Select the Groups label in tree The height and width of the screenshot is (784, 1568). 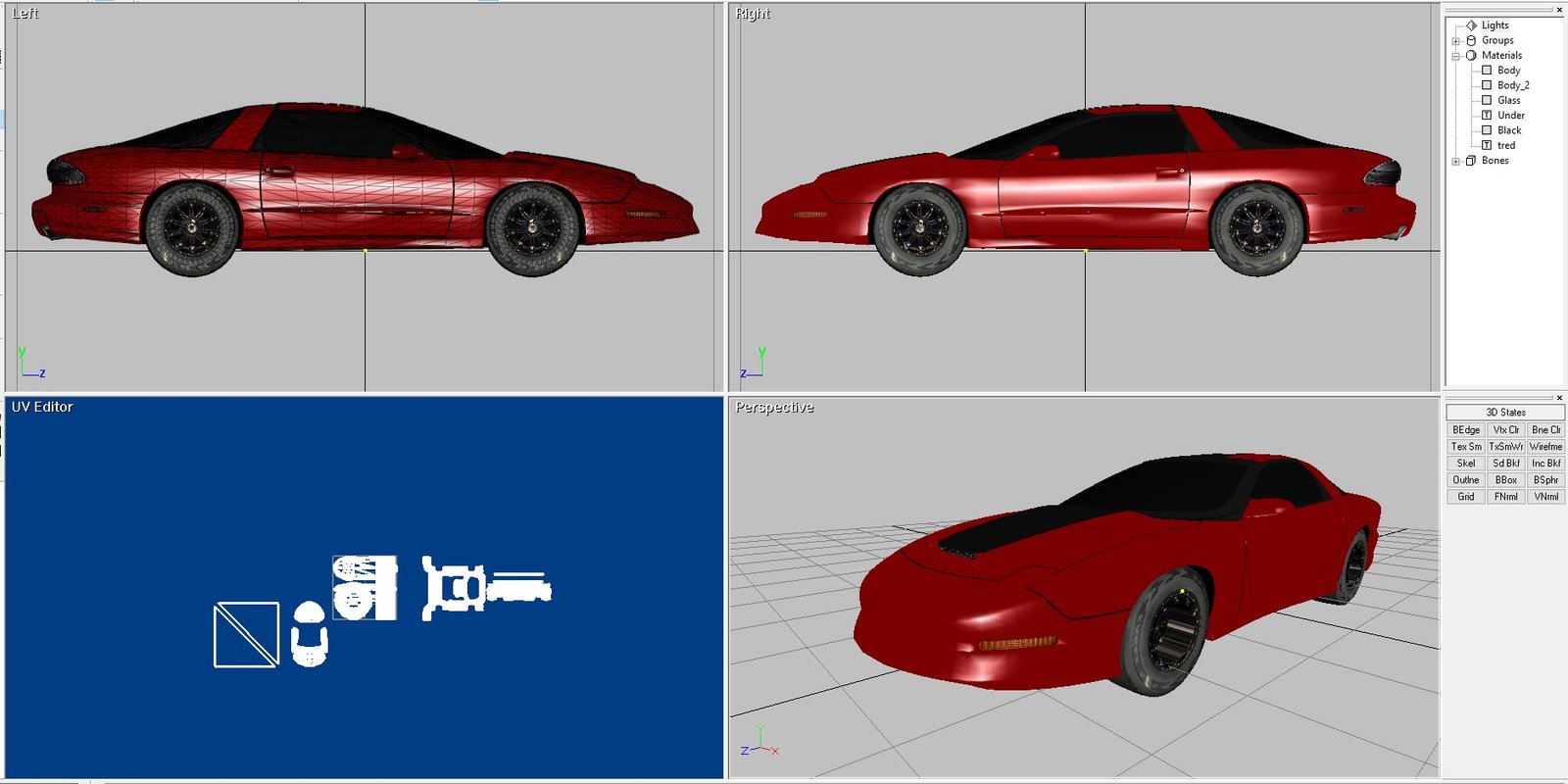pos(1497,40)
